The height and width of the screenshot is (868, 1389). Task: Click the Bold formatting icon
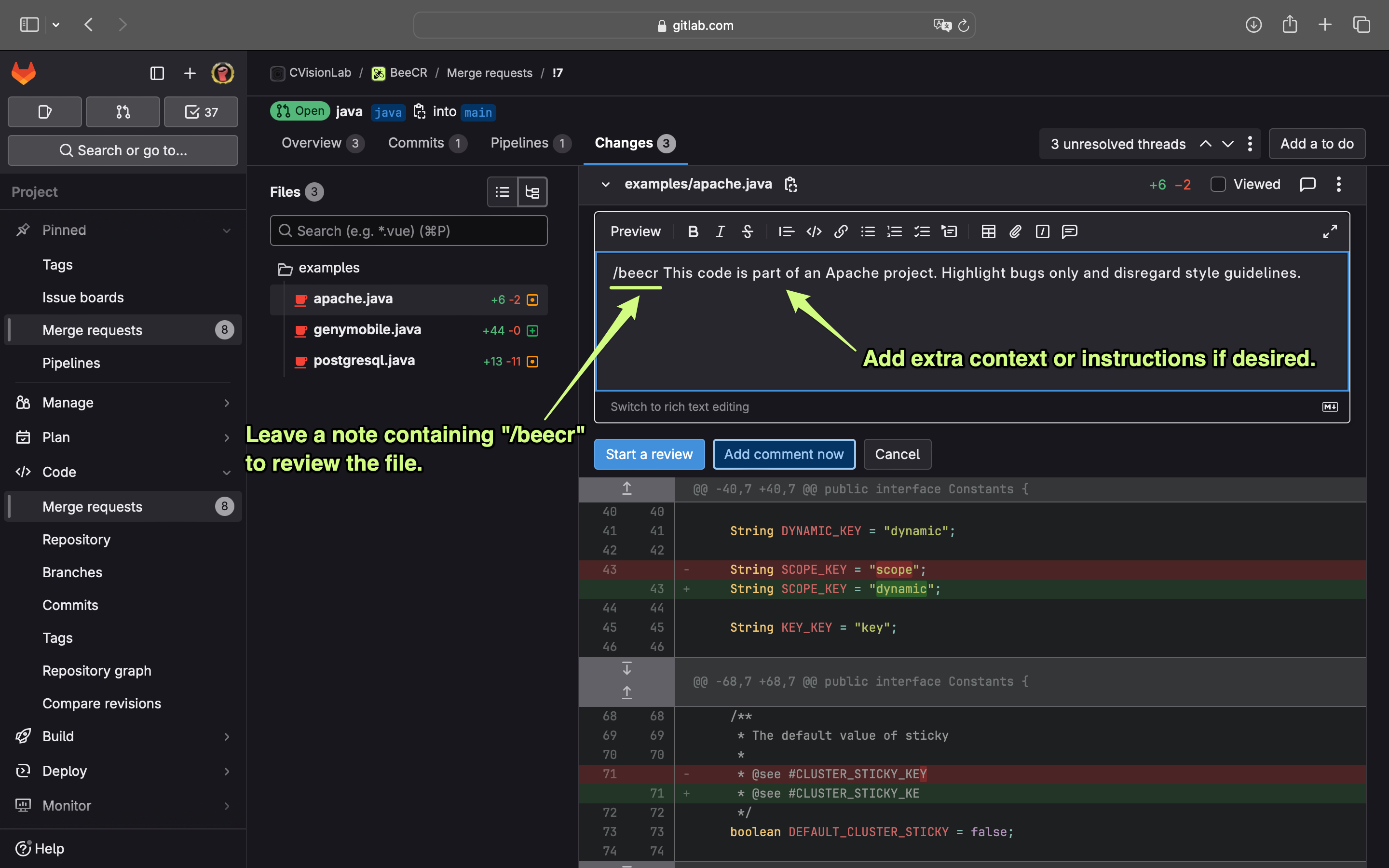(x=693, y=231)
